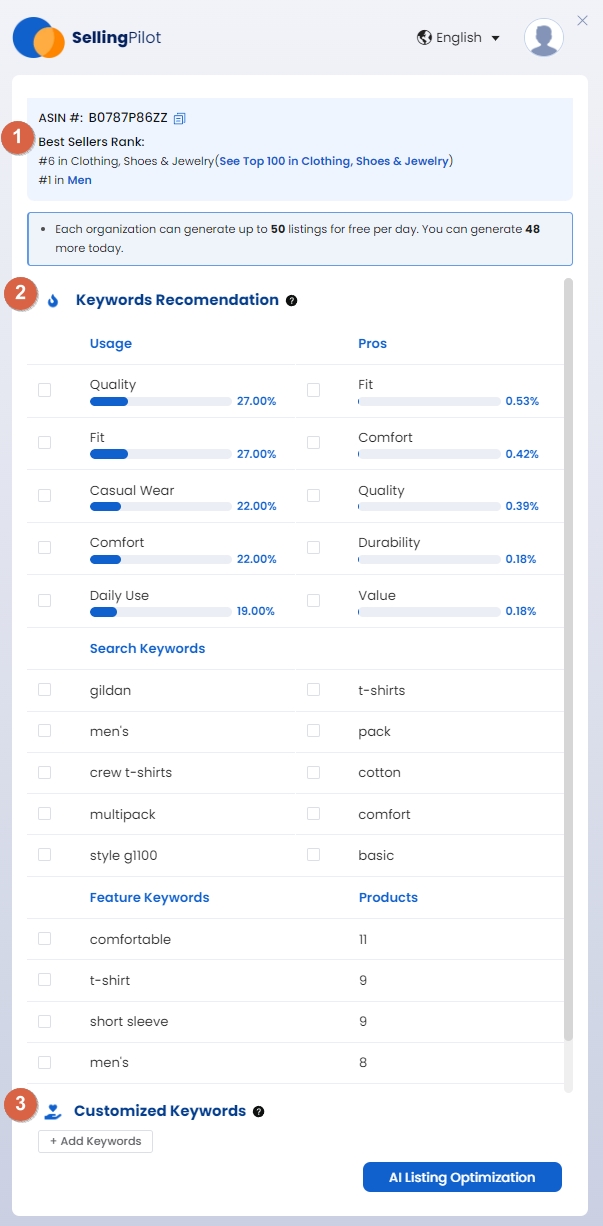The width and height of the screenshot is (603, 1226).
Task: Start AI Listing Optimization
Action: [x=462, y=1177]
